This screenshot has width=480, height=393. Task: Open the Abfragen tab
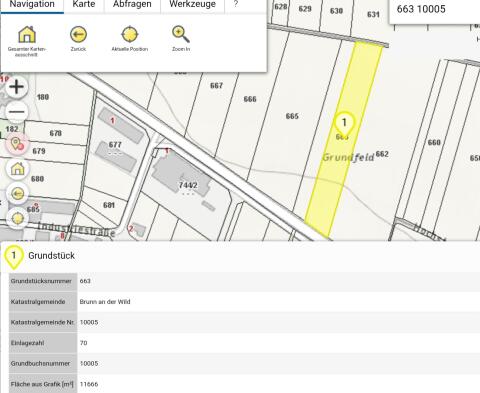coord(132,5)
